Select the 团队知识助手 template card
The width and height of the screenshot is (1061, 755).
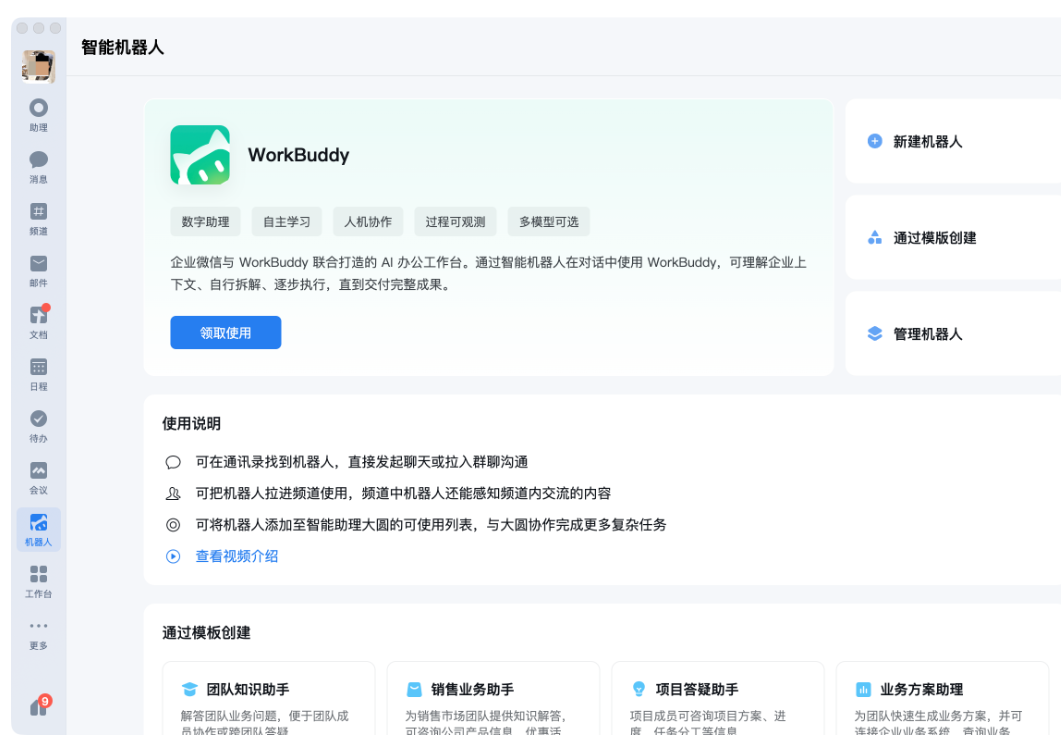coord(269,698)
